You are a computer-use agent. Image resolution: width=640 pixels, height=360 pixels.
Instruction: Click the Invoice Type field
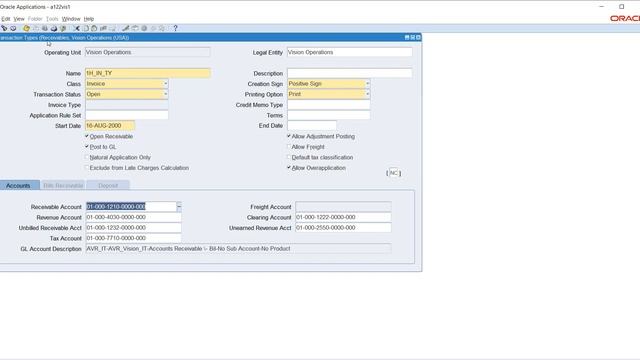pos(127,105)
